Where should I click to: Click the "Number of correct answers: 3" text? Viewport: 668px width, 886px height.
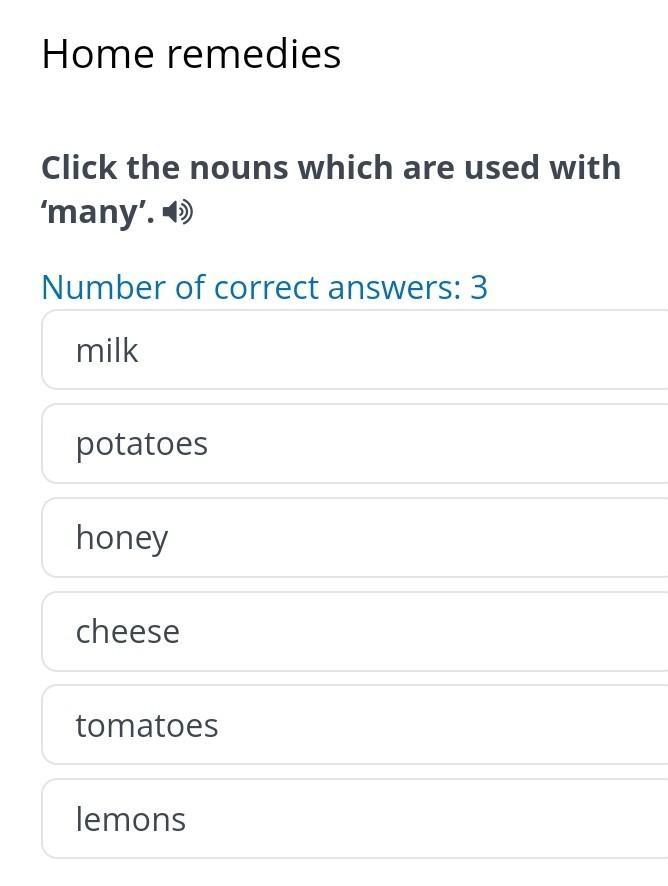264,287
